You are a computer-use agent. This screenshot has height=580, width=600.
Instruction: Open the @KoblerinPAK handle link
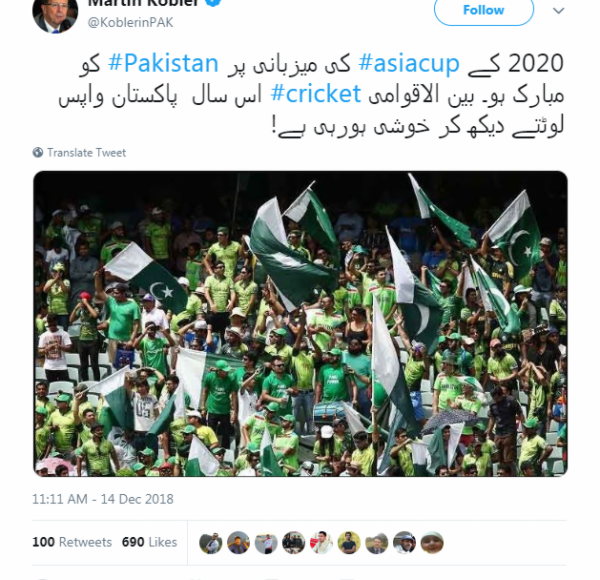pos(130,23)
